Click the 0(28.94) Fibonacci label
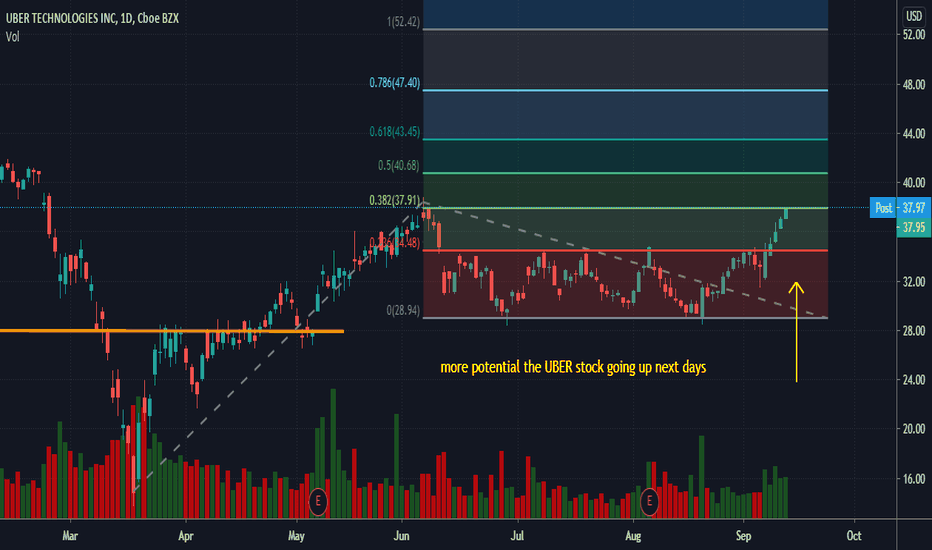This screenshot has width=932, height=550. pos(403,310)
